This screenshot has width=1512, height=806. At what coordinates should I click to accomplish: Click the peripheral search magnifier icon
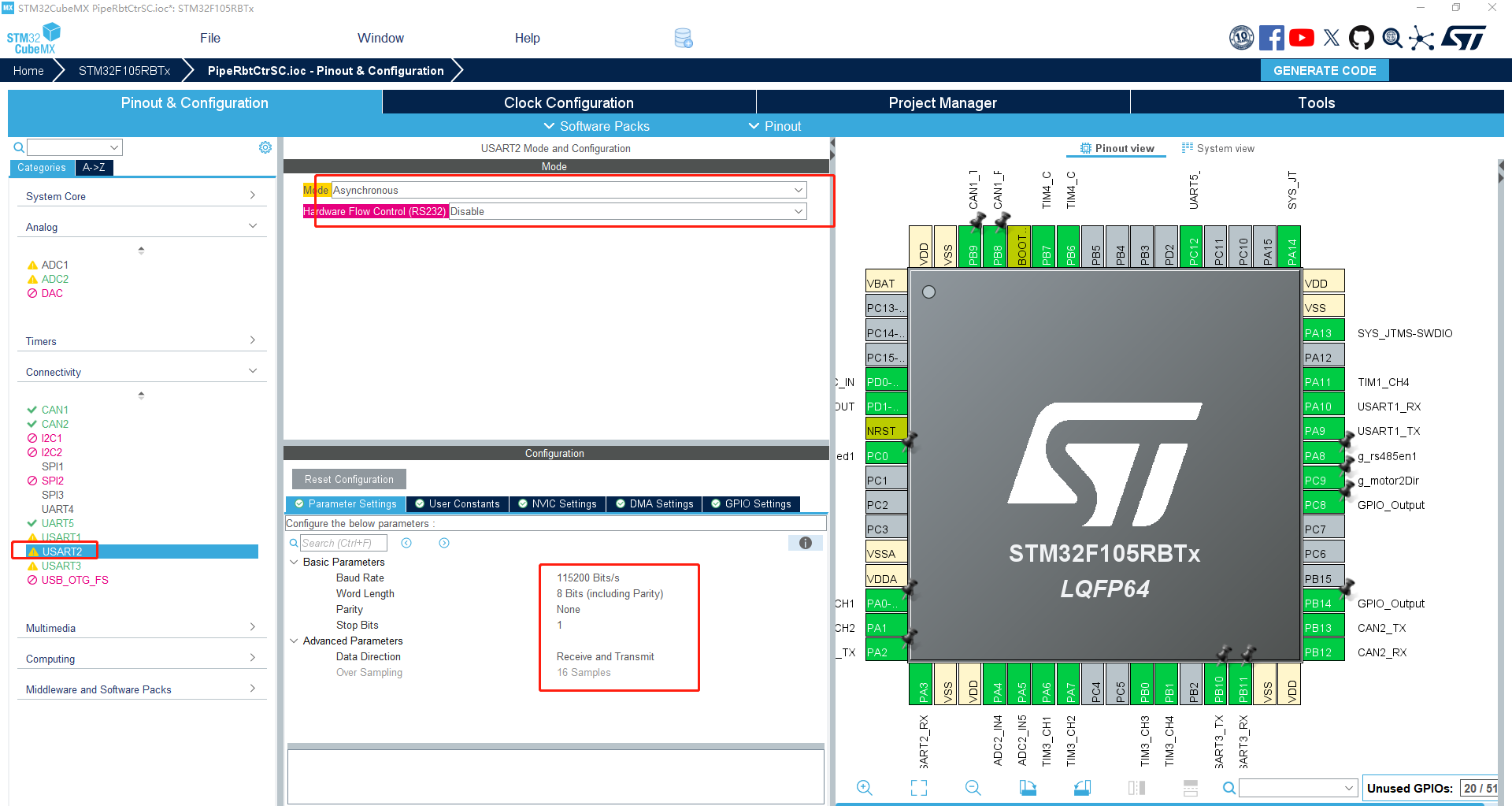(19, 147)
